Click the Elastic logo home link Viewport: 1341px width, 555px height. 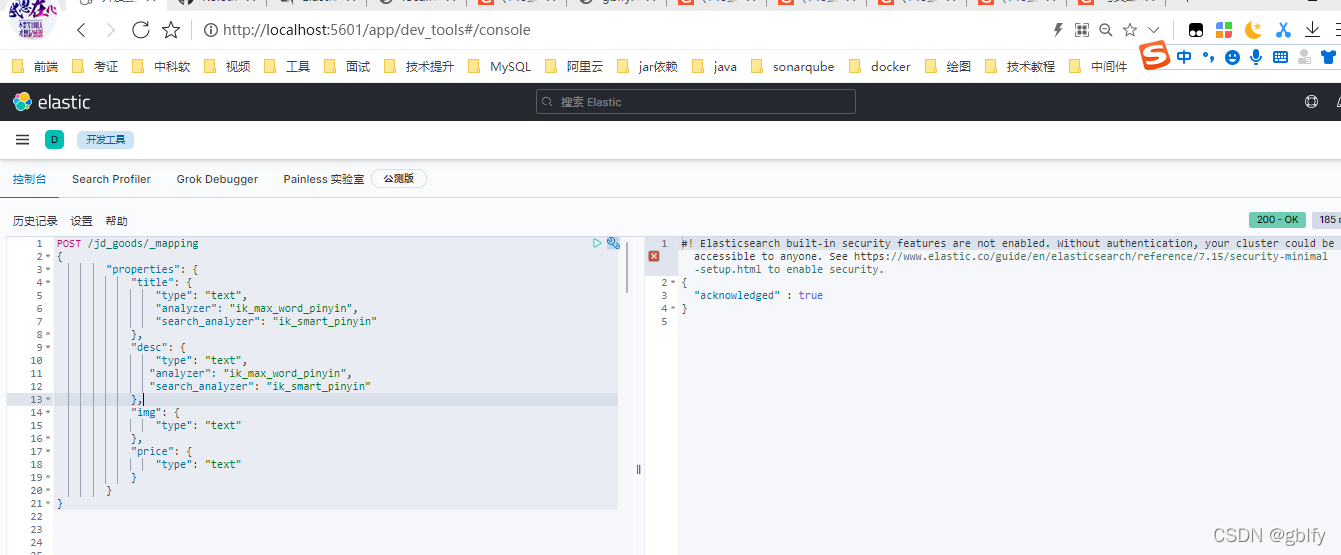(51, 102)
